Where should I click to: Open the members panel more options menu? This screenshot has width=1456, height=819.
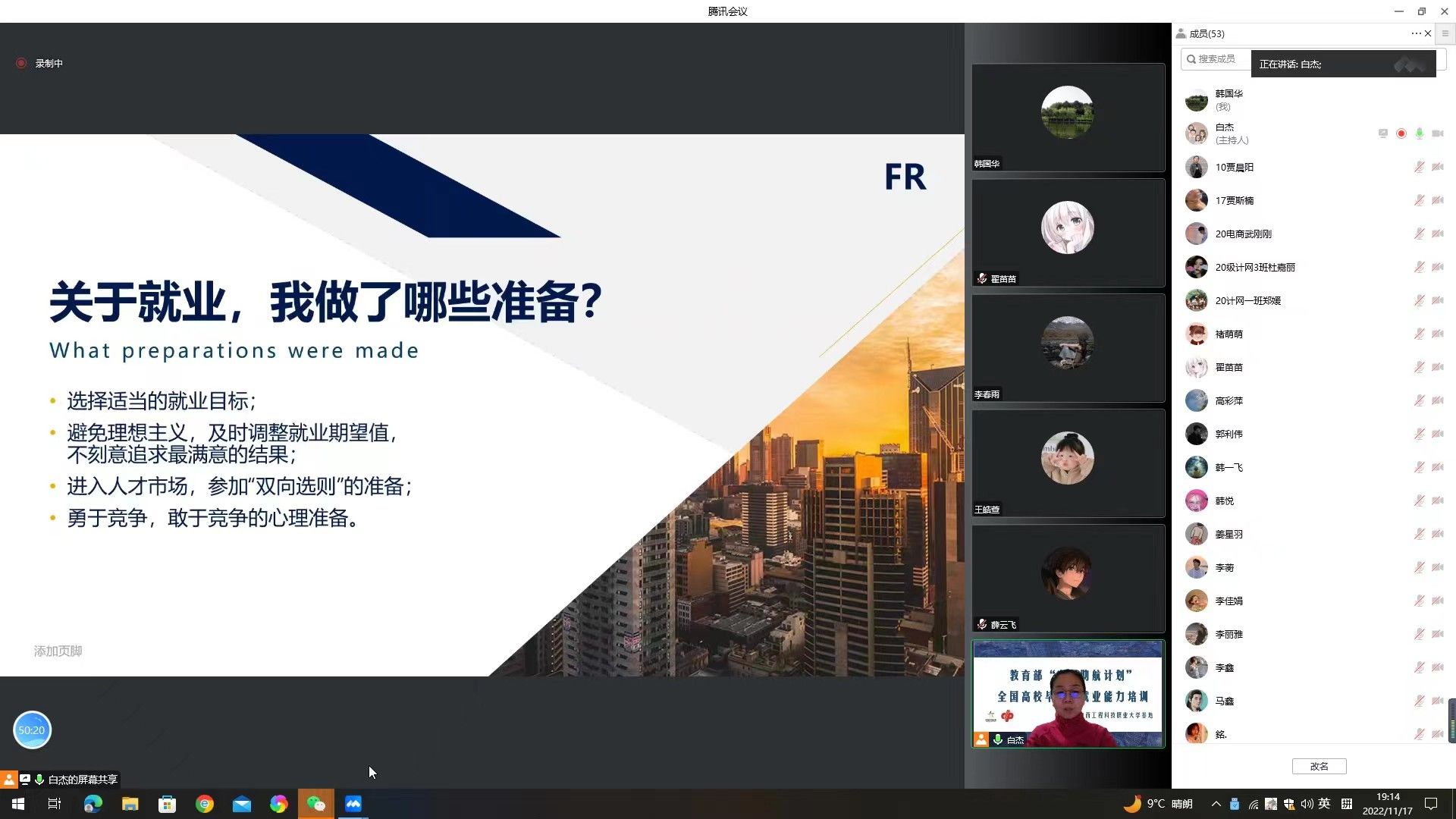coord(1415,33)
